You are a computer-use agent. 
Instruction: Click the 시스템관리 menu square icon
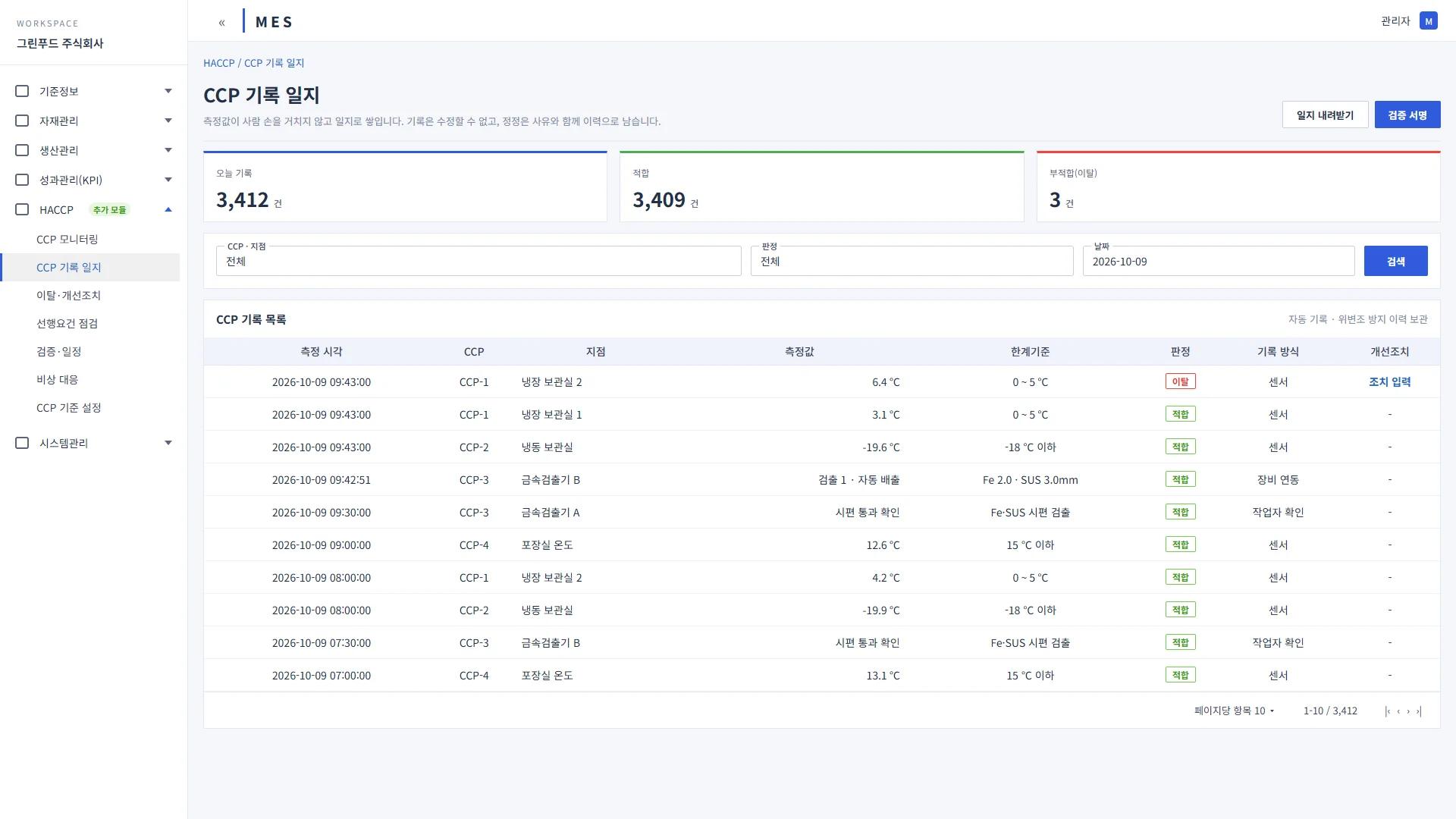click(22, 443)
